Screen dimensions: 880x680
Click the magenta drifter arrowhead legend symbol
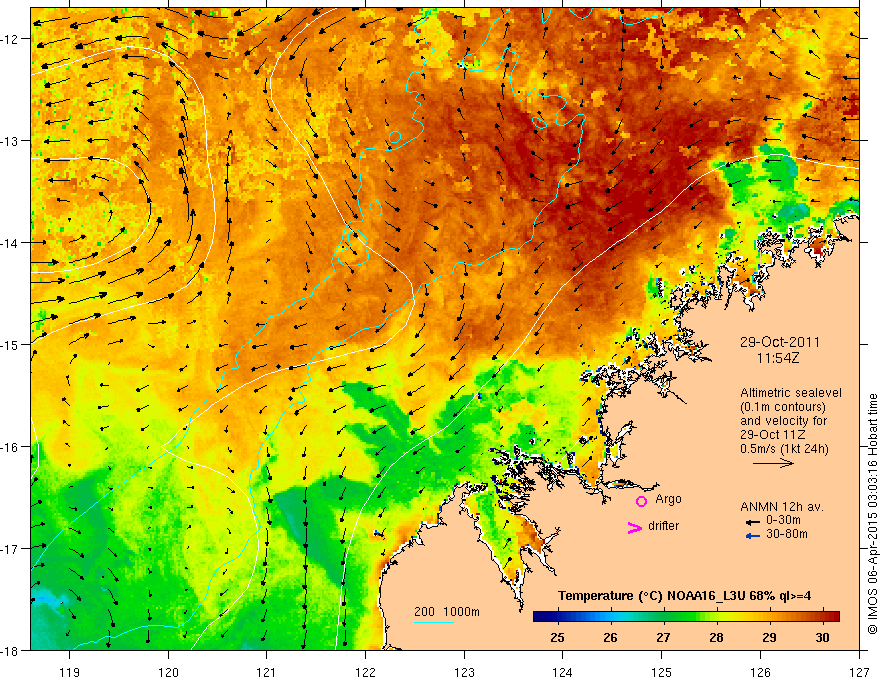[x=634, y=527]
